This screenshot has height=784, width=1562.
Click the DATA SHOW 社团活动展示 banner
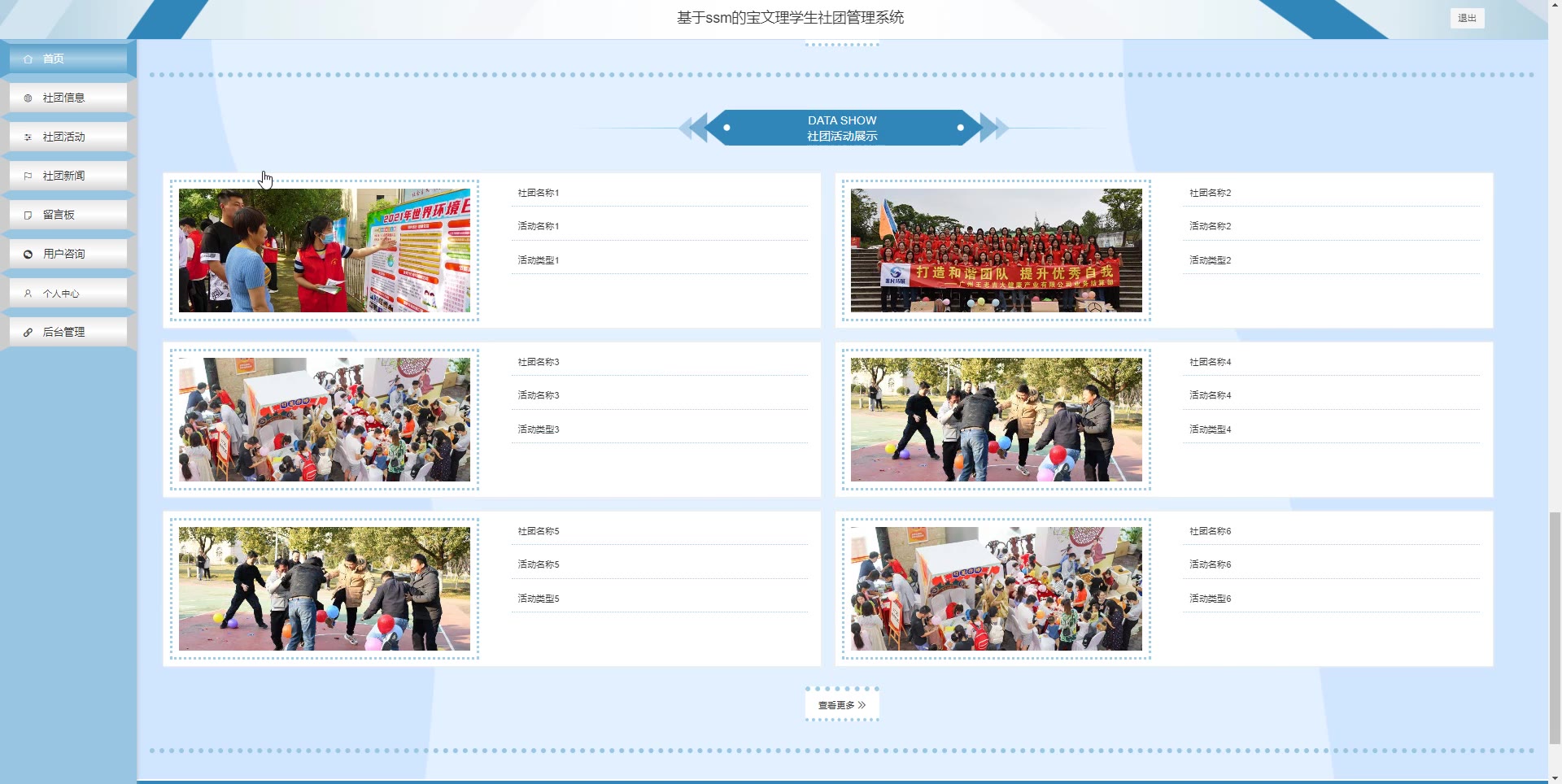[842, 128]
